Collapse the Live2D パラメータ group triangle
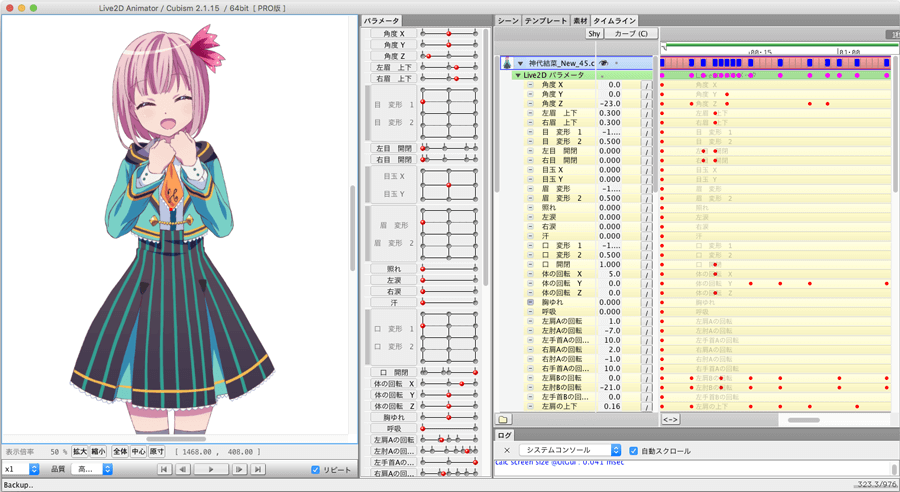Viewport: 900px width, 492px height. coord(518,75)
